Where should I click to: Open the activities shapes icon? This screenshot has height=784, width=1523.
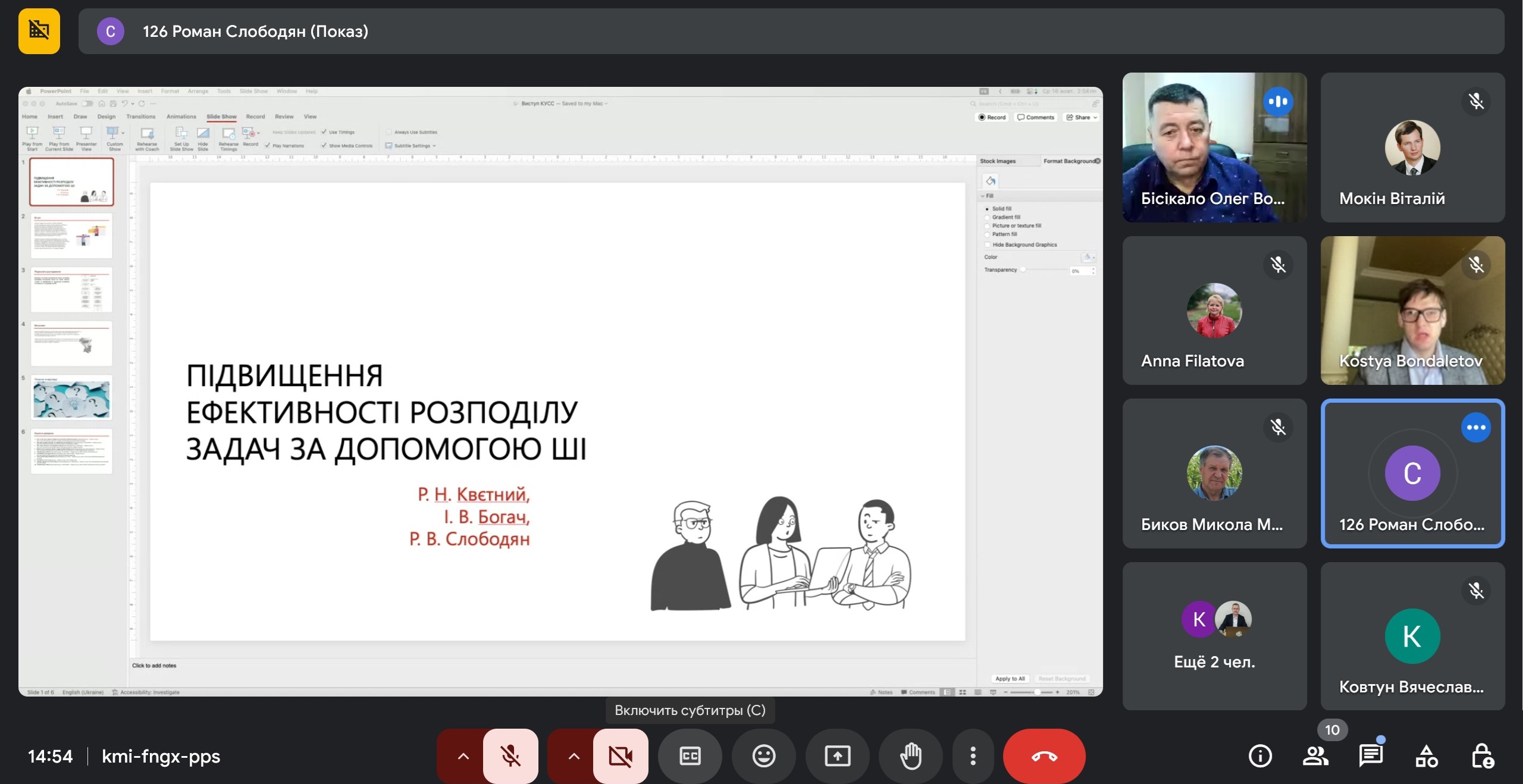(x=1426, y=756)
